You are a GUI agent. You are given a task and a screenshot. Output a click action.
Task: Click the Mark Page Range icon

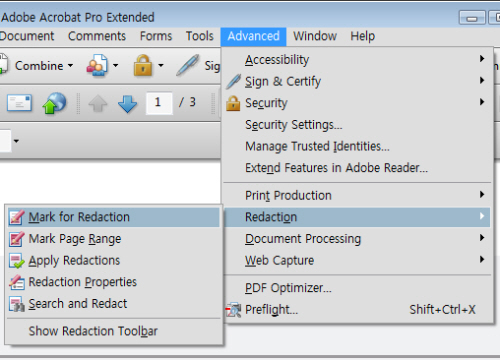tap(17, 239)
